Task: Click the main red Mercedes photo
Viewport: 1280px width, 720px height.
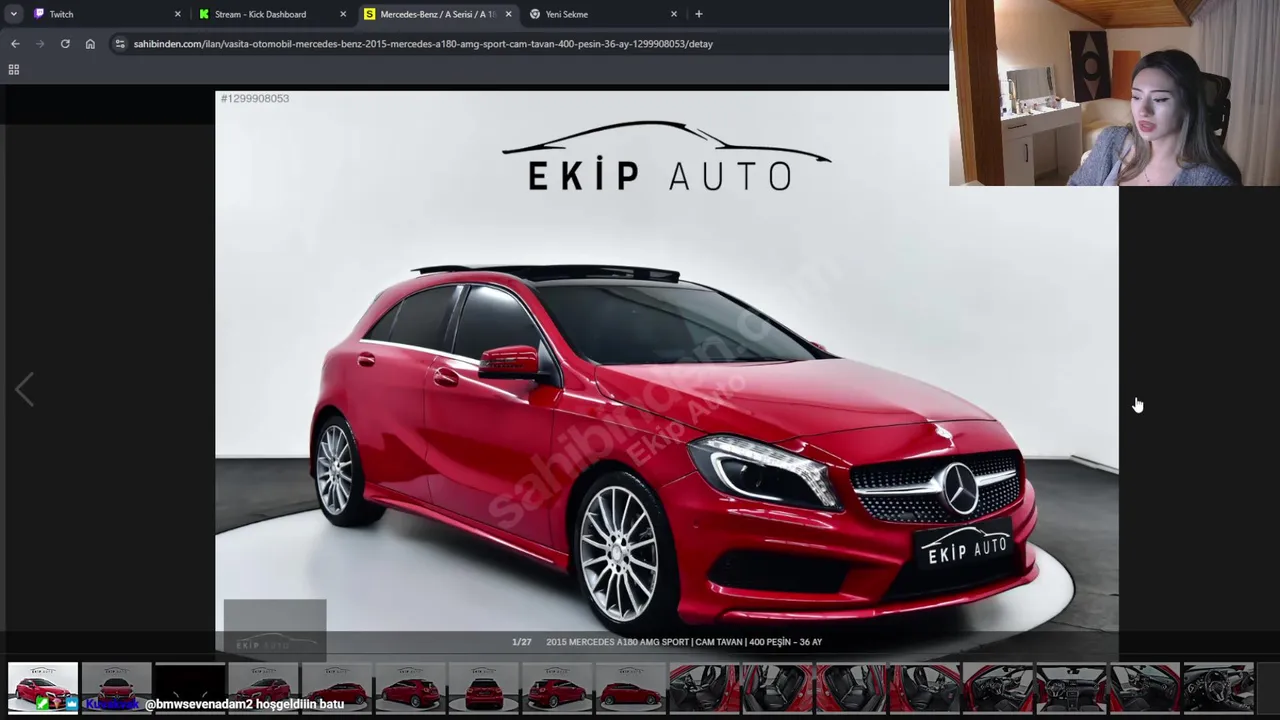Action: point(667,375)
